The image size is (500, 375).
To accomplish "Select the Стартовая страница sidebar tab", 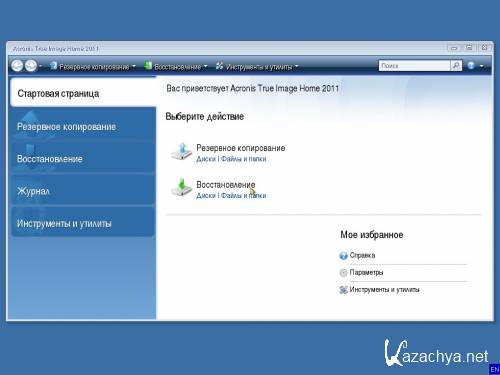I will [x=83, y=92].
